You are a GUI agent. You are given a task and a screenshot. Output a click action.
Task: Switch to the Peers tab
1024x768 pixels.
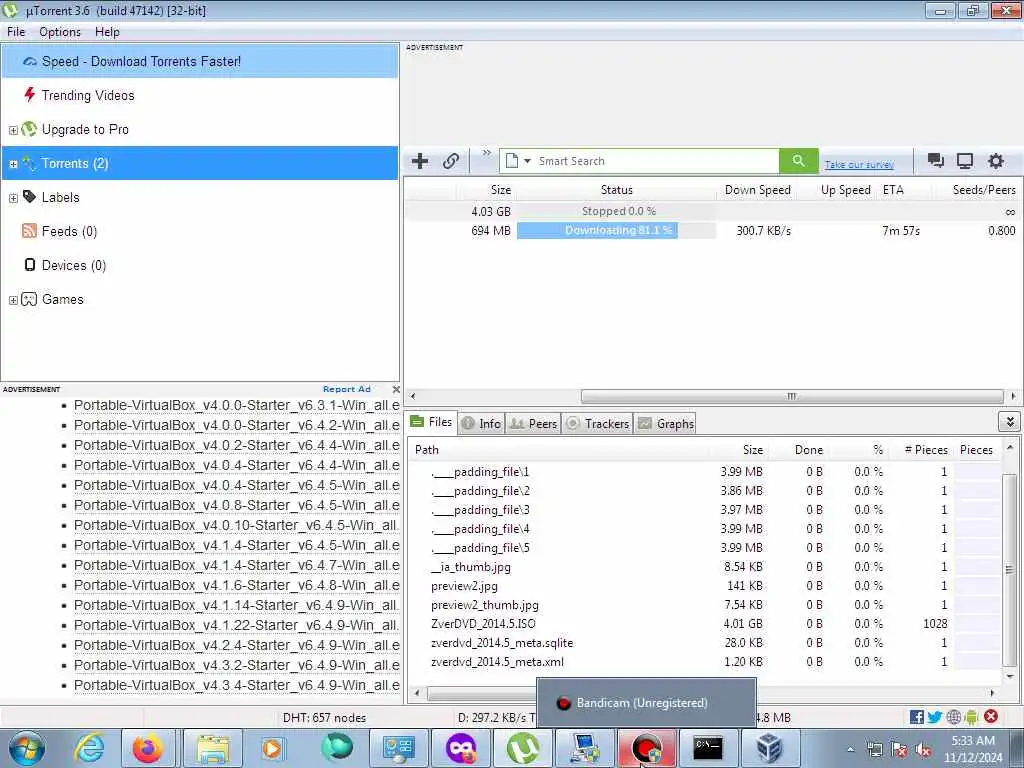(x=534, y=423)
